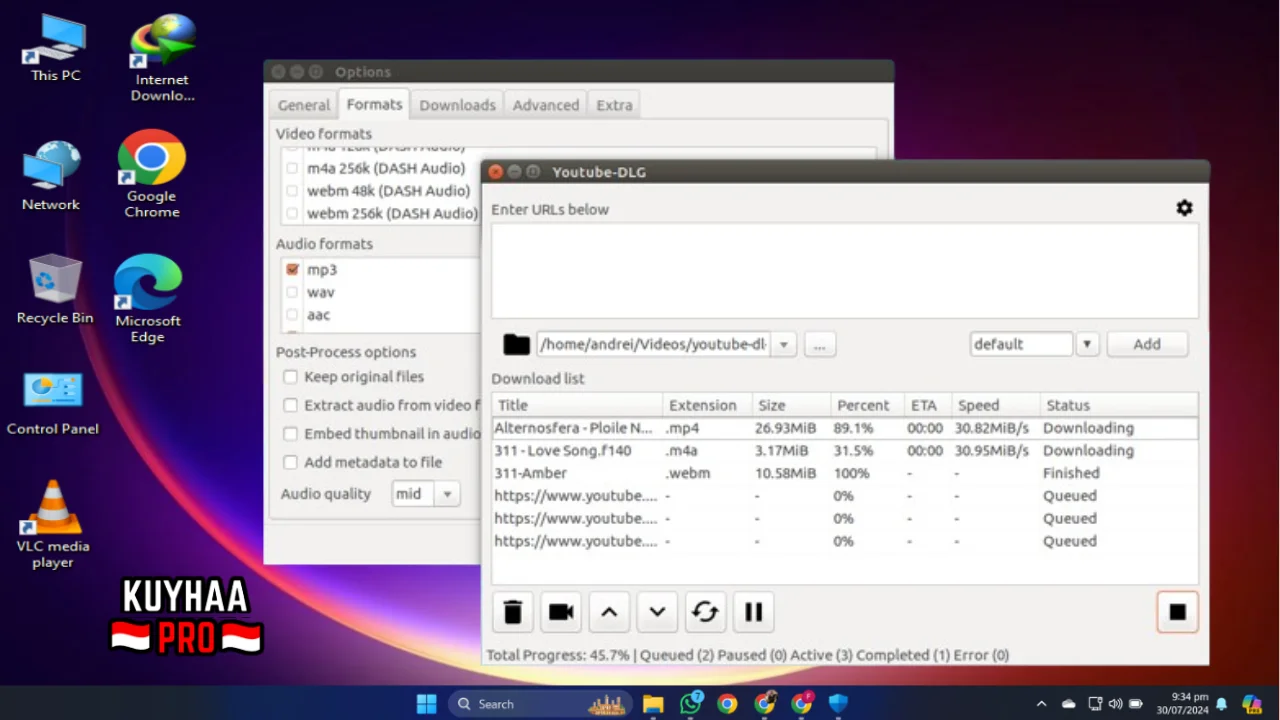This screenshot has height=720, width=1280.
Task: Open Windows Security shield in taskbar
Action: click(x=838, y=704)
